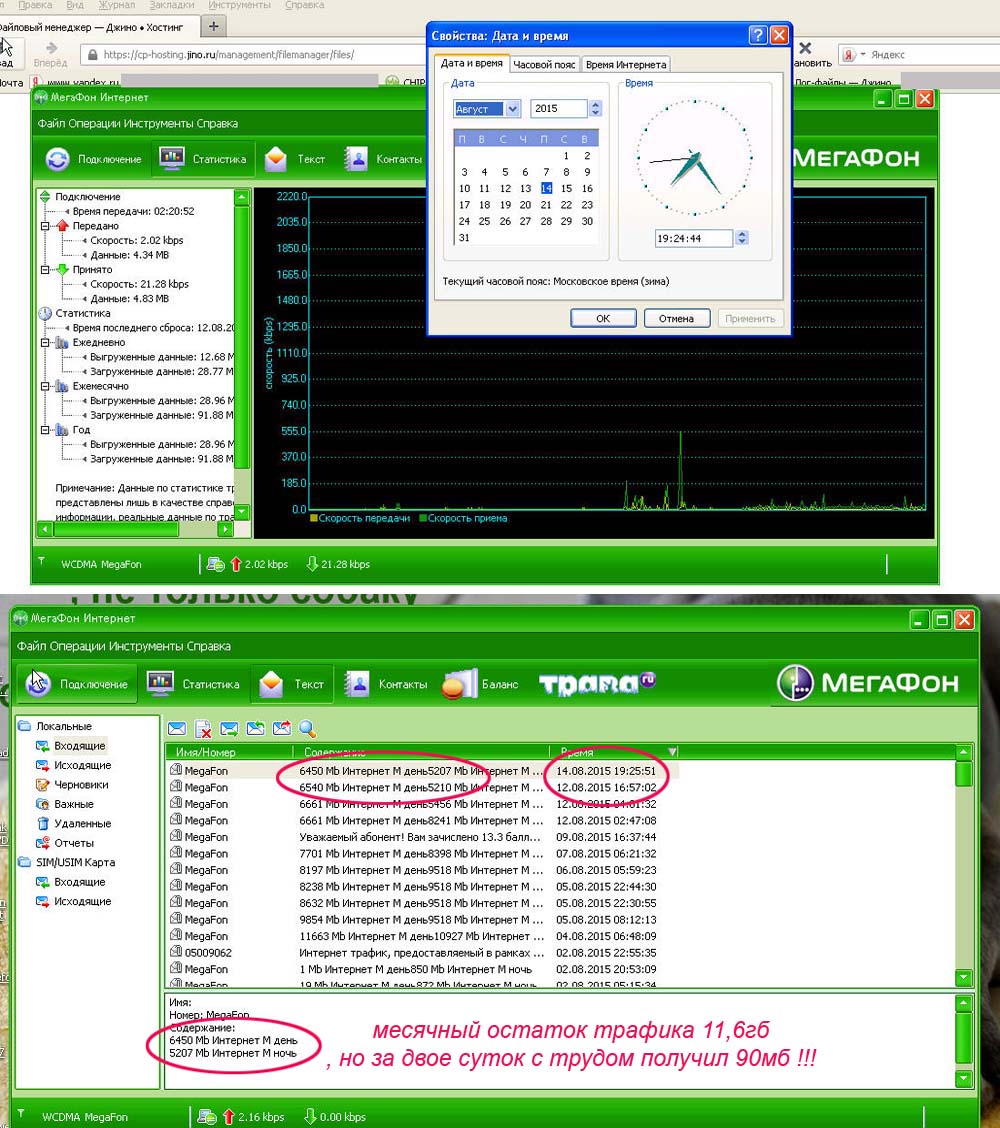Viewport: 1000px width, 1128px height.
Task: Click the time input showing 19:24:44
Action: [694, 238]
